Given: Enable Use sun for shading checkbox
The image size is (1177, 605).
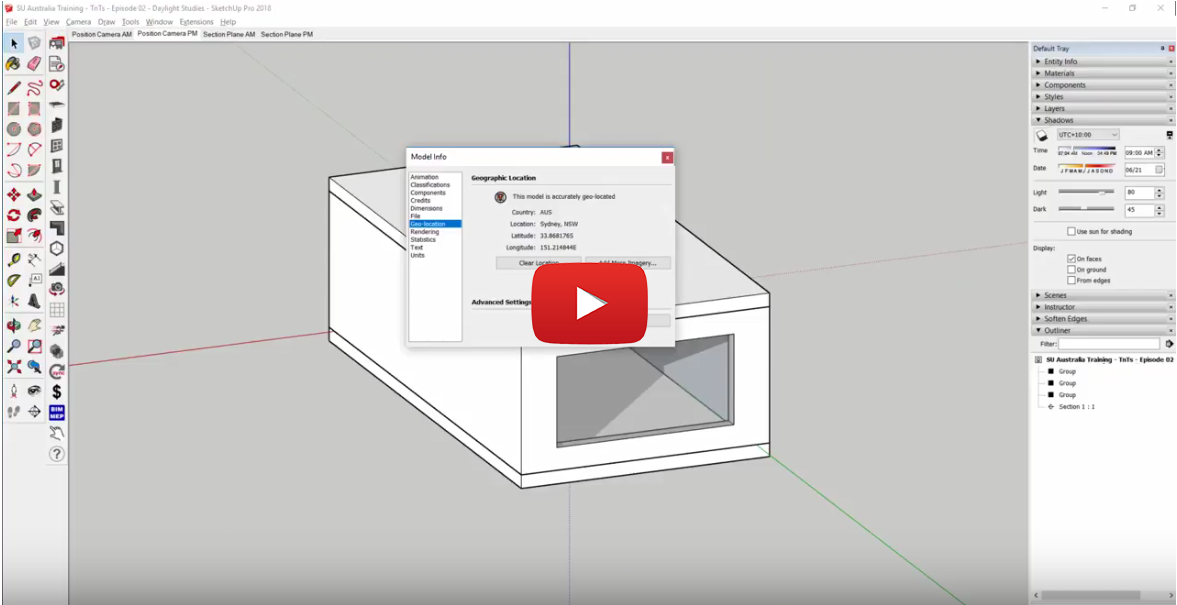Looking at the screenshot, I should [1071, 231].
